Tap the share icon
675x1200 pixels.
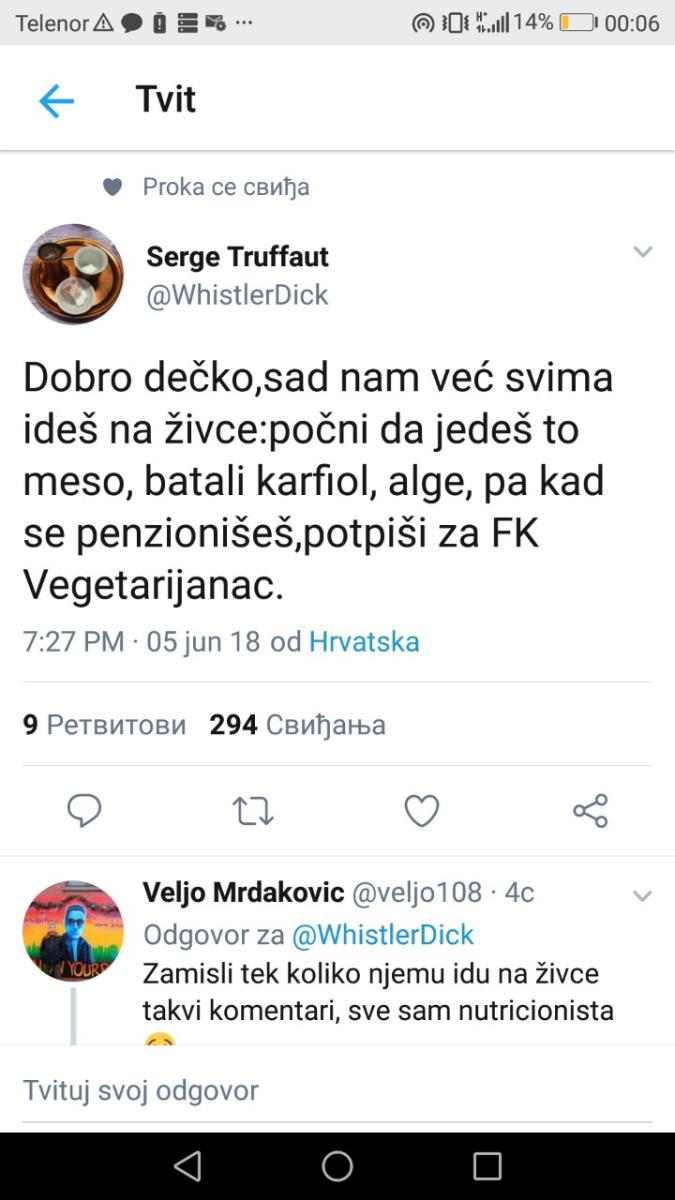coord(590,810)
